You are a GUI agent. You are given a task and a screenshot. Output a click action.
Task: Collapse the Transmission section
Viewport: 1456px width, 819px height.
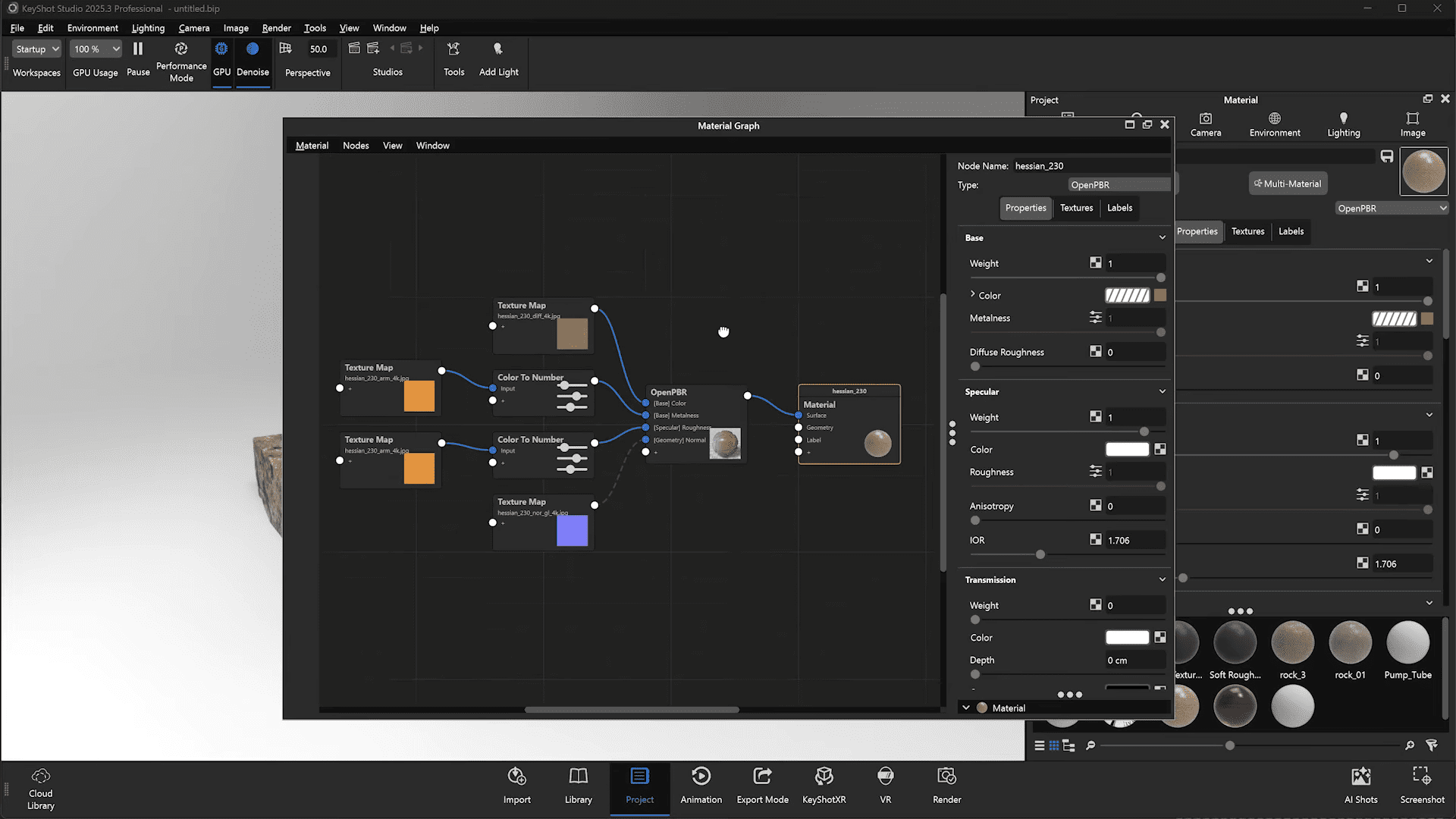[x=1162, y=579]
